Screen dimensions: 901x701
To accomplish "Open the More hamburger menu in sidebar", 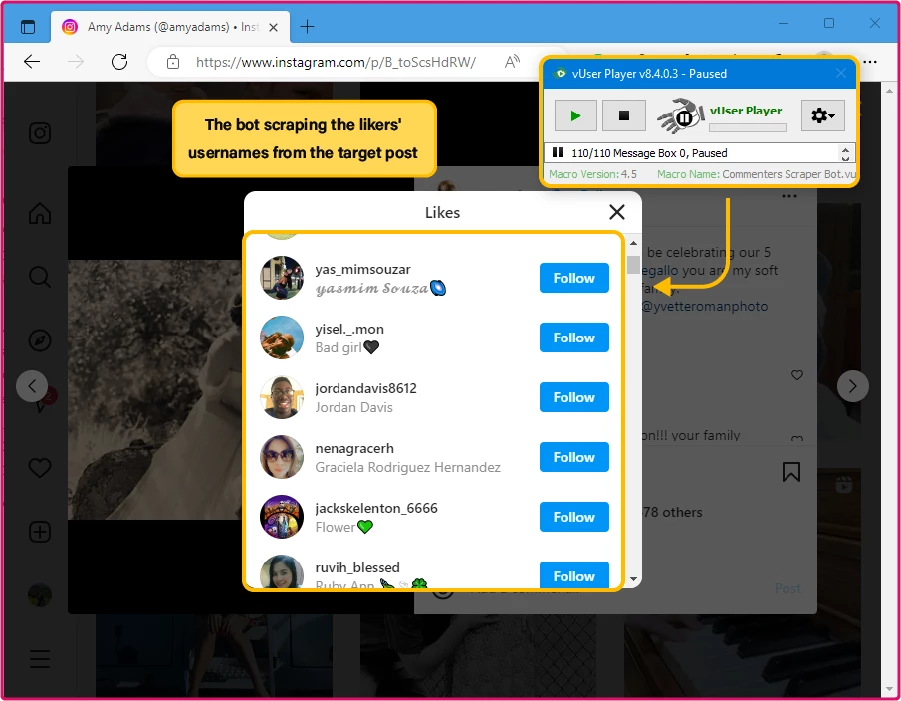I will (40, 658).
